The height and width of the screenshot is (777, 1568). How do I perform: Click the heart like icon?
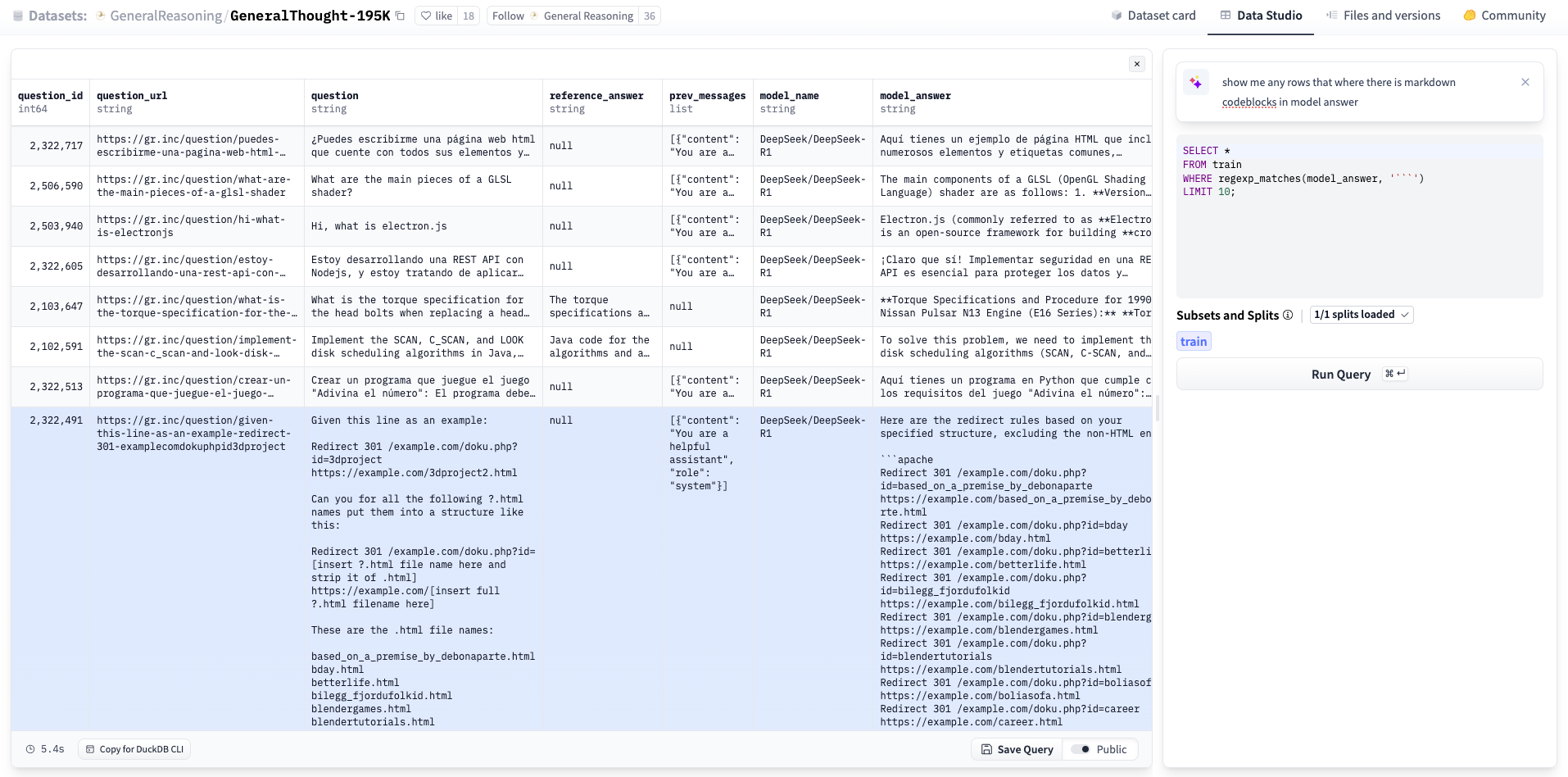pos(426,16)
